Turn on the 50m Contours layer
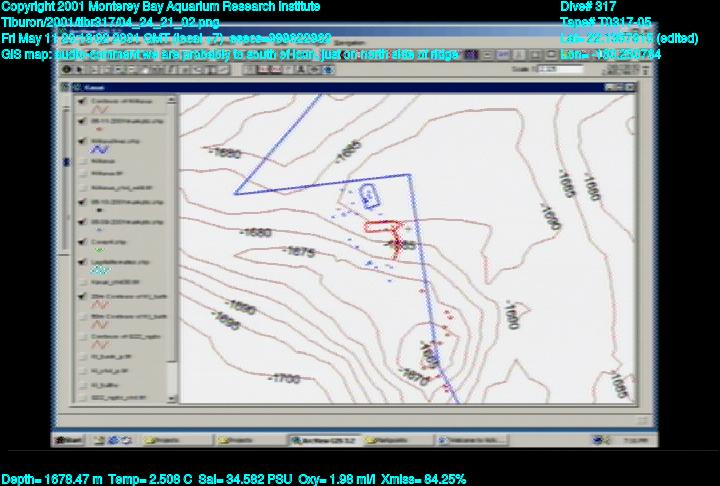The width and height of the screenshot is (720, 486). tap(81, 316)
